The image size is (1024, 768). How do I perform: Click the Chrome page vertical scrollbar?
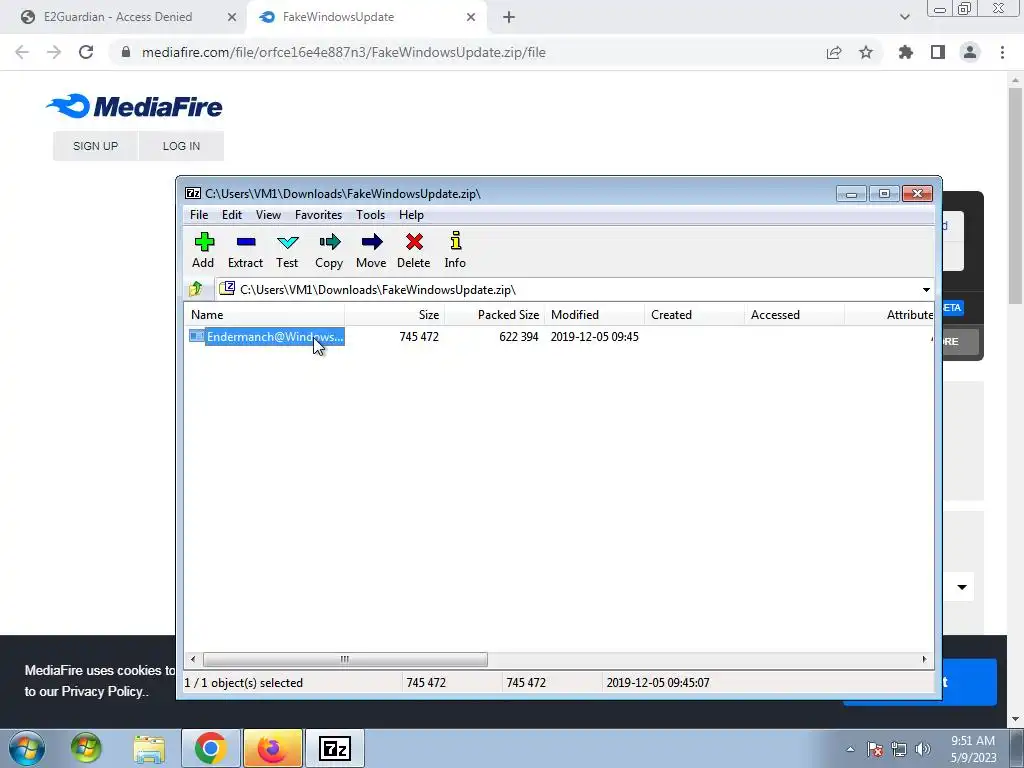[1015, 195]
